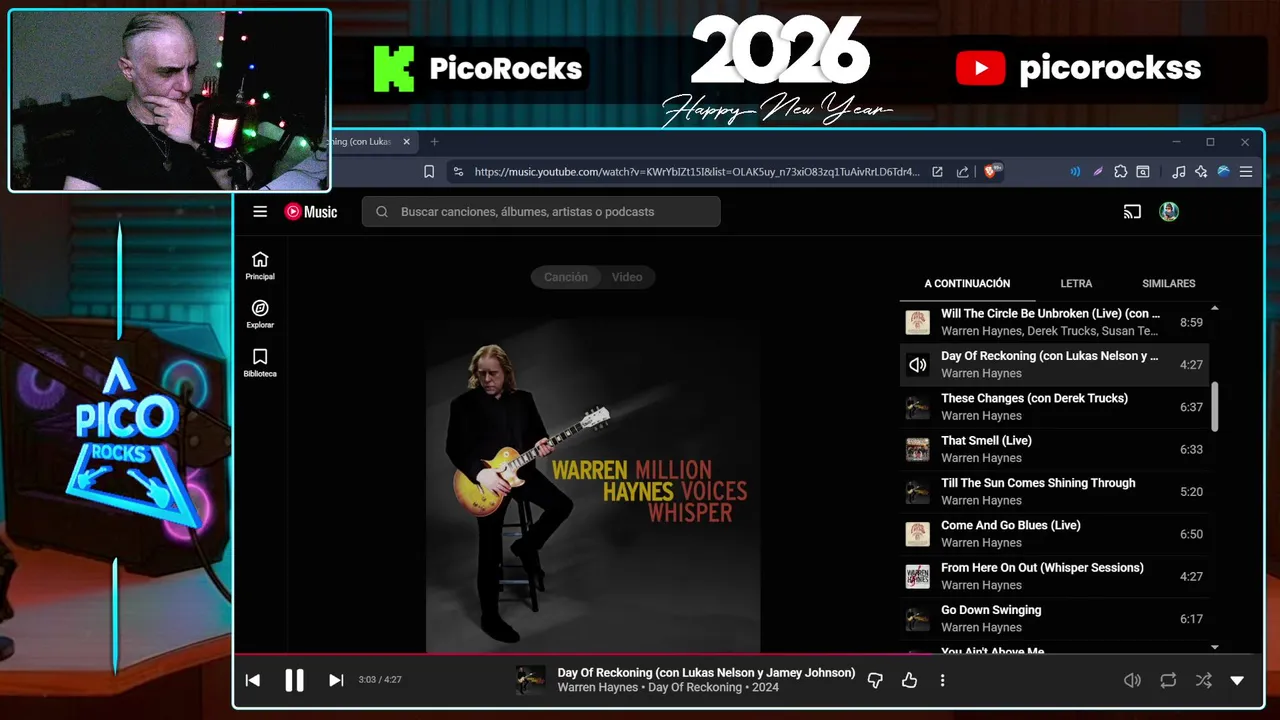Open the SIMILARES tab
1280x720 pixels.
[1169, 284]
